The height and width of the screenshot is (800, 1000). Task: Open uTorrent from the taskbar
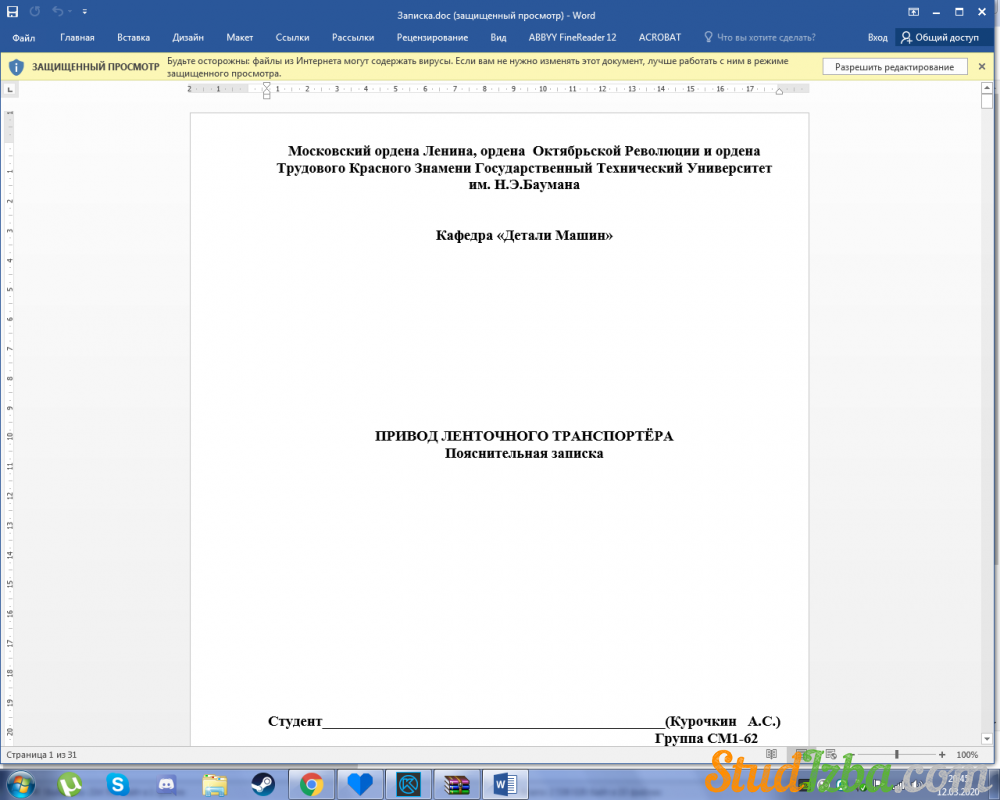[70, 784]
